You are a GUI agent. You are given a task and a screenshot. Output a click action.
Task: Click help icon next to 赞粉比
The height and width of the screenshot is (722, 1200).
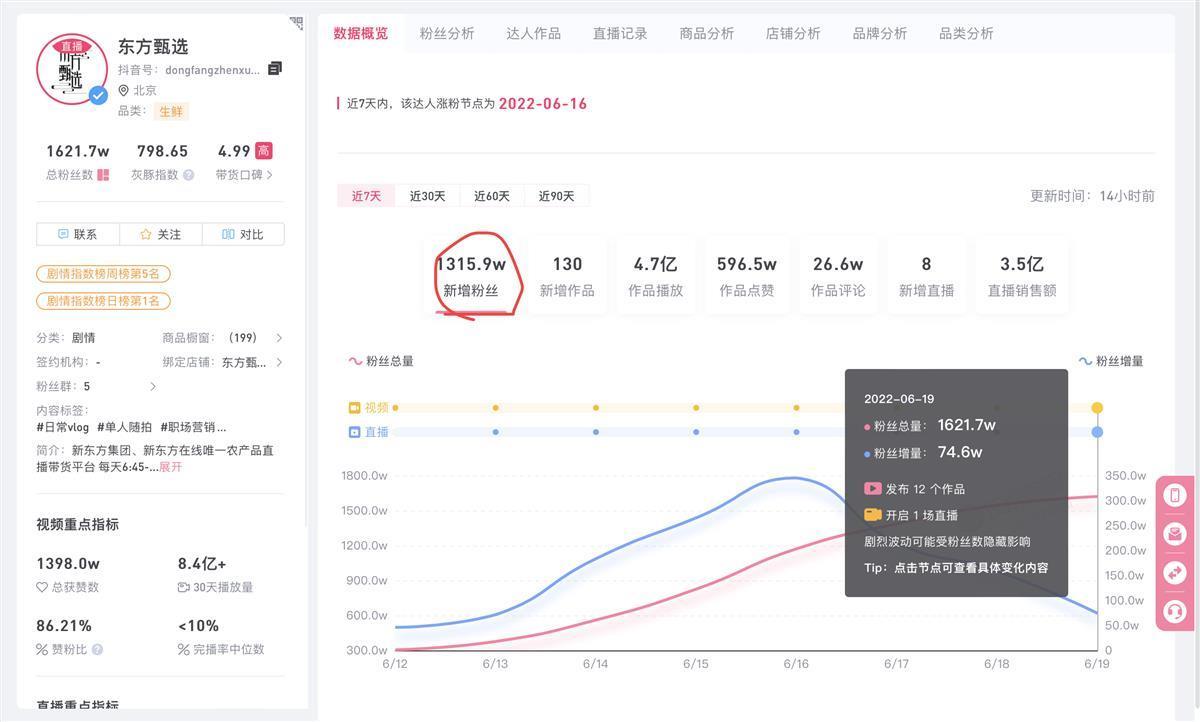coord(97,650)
